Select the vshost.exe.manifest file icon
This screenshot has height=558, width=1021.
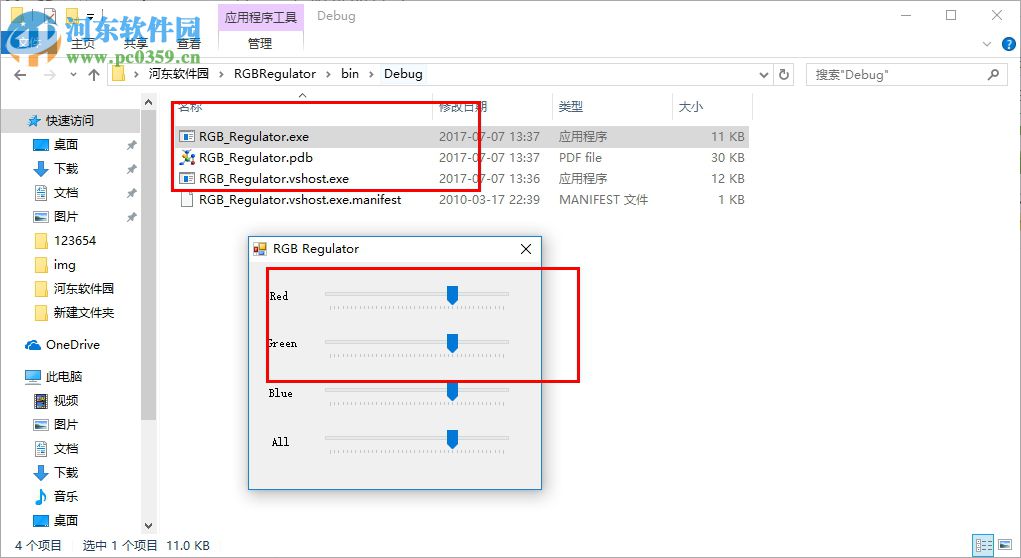pyautogui.click(x=187, y=200)
